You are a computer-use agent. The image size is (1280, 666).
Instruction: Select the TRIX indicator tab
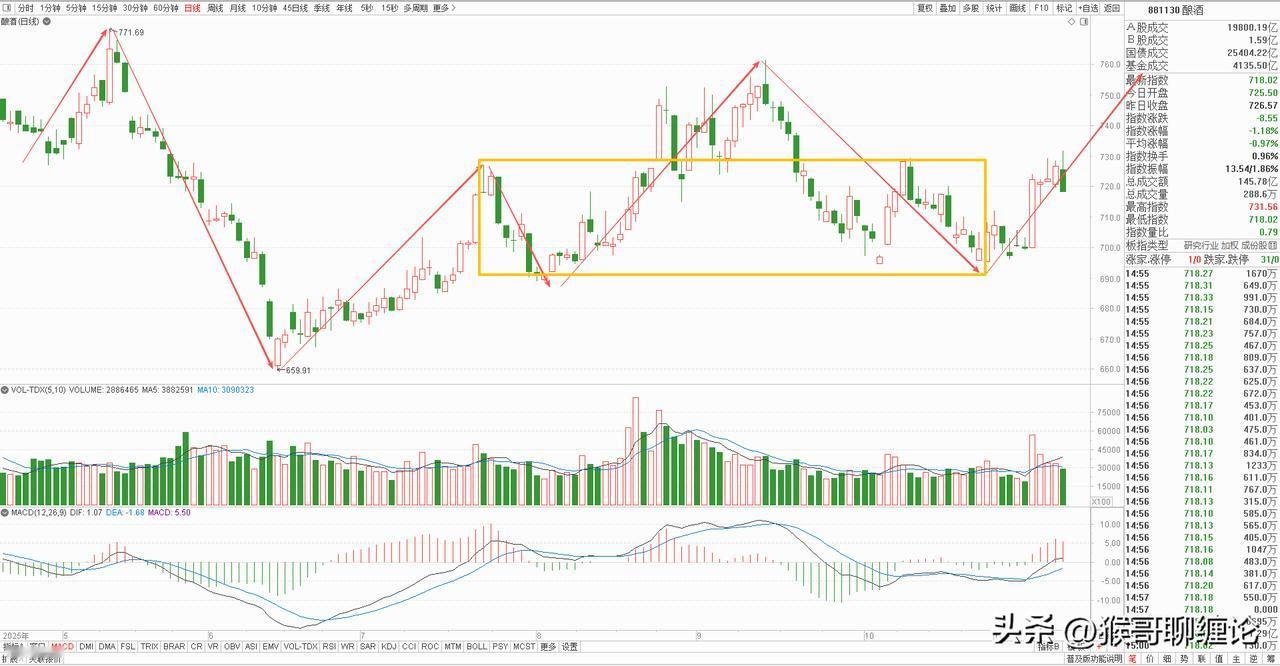click(x=150, y=647)
